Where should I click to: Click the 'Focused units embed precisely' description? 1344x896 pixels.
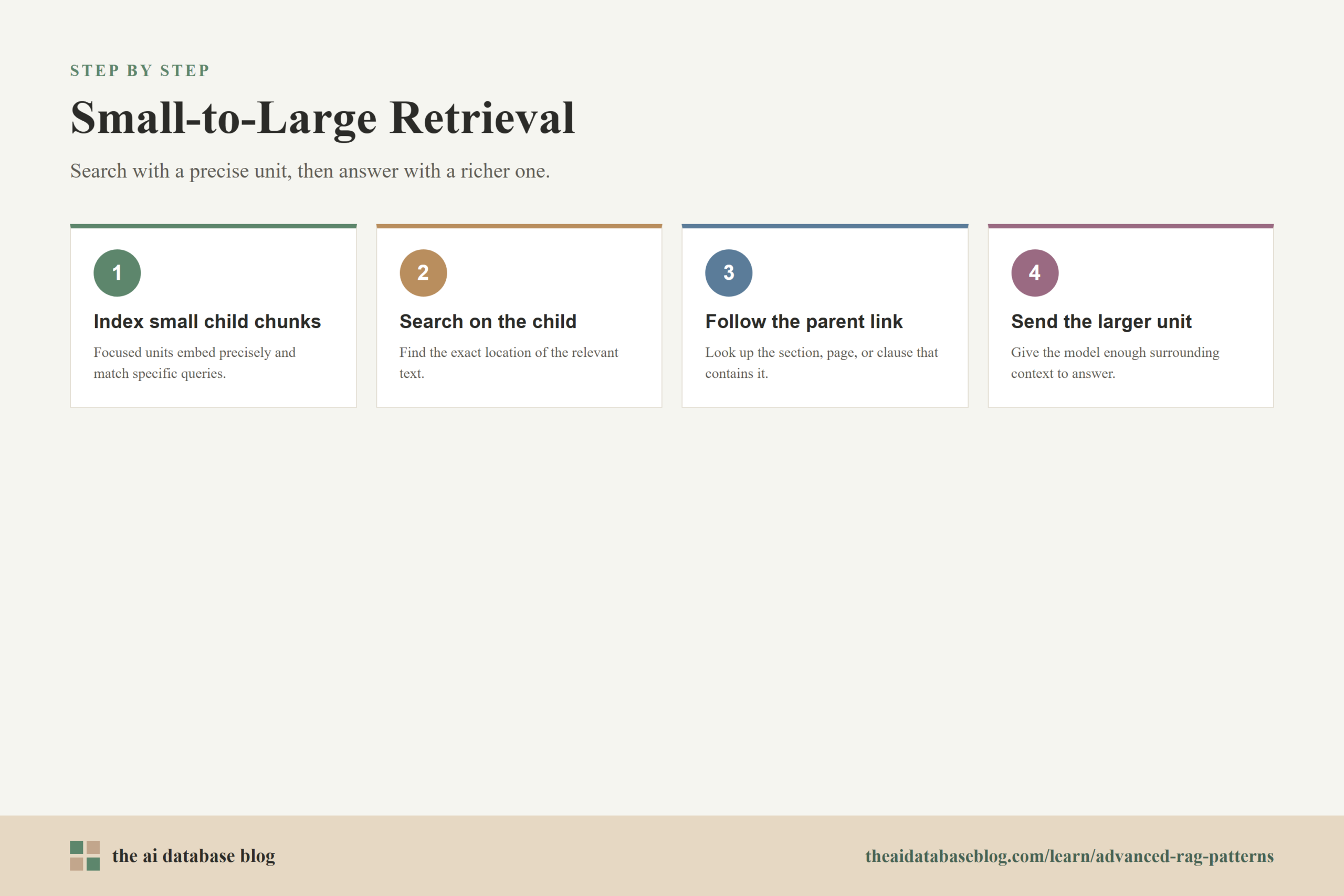[x=195, y=363]
